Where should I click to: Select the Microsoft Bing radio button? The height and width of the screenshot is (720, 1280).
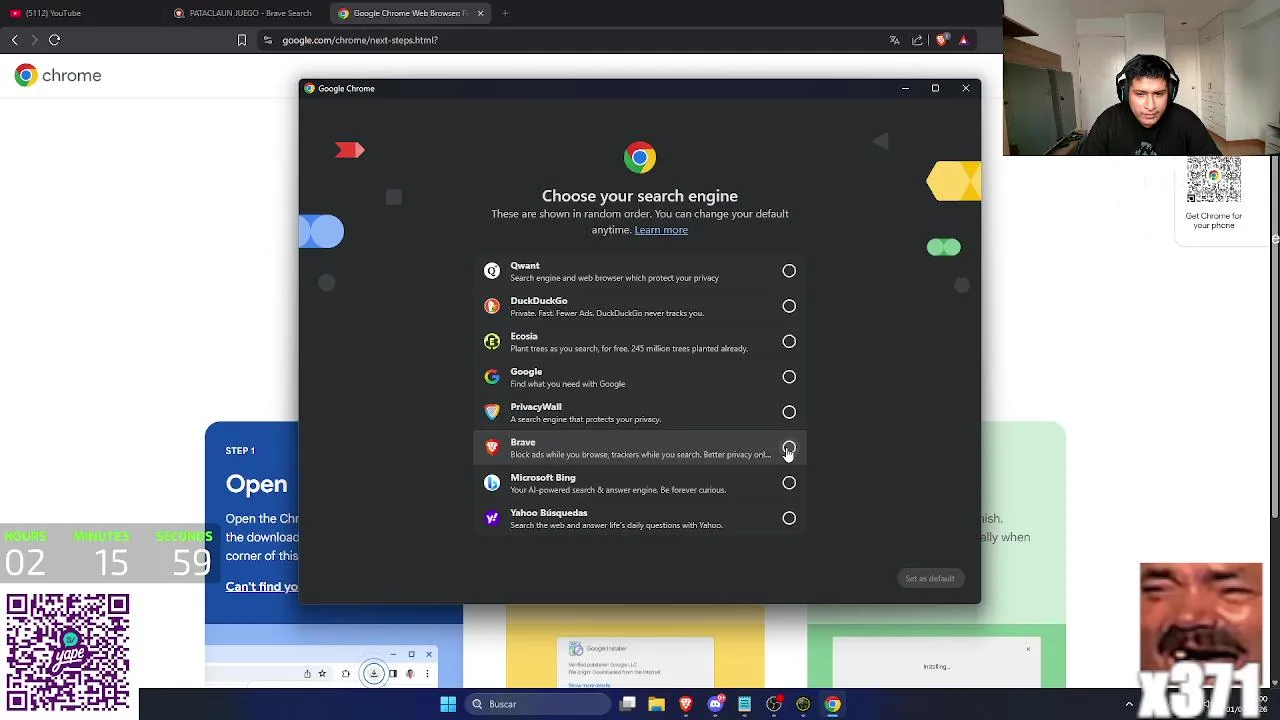click(x=789, y=483)
